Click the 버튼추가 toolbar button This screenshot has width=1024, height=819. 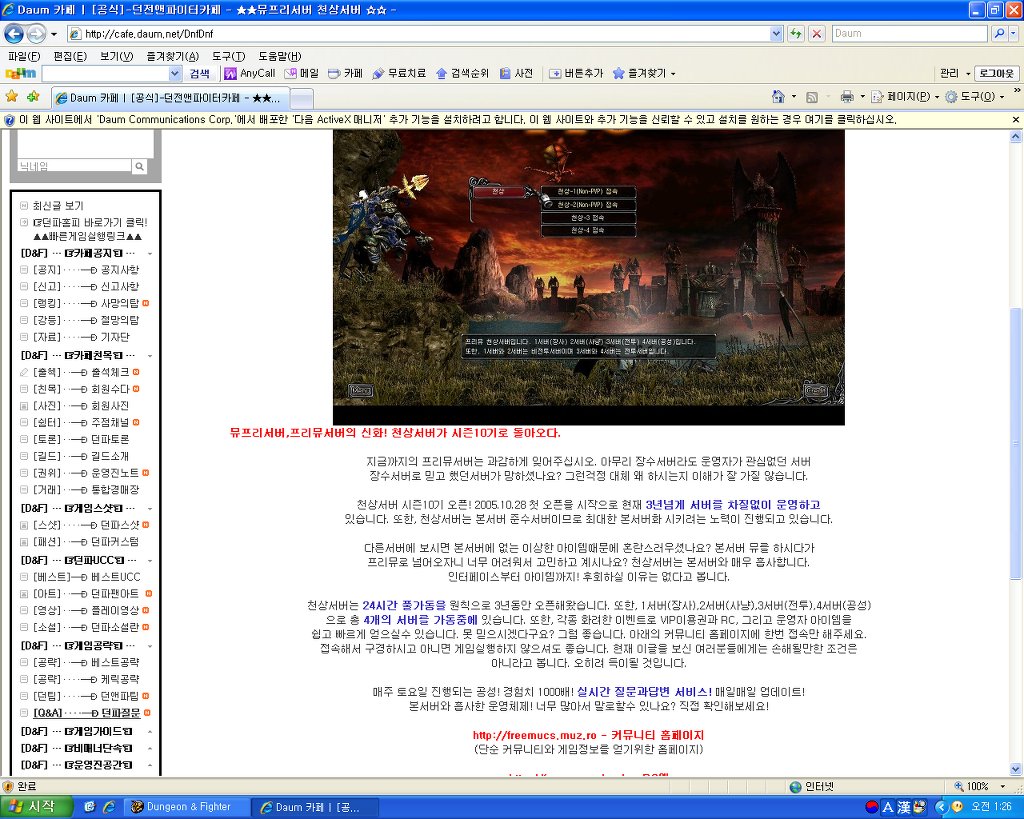click(x=576, y=73)
